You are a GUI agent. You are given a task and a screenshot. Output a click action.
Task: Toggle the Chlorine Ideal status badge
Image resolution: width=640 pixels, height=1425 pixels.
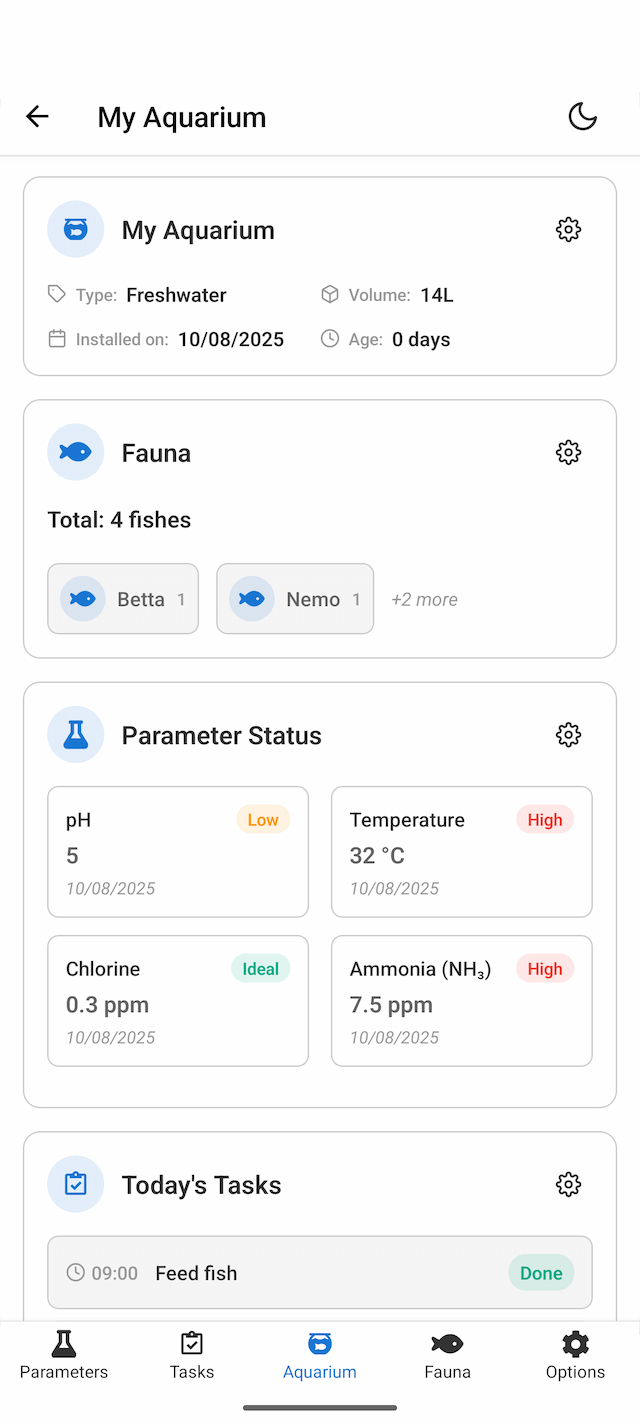point(260,968)
